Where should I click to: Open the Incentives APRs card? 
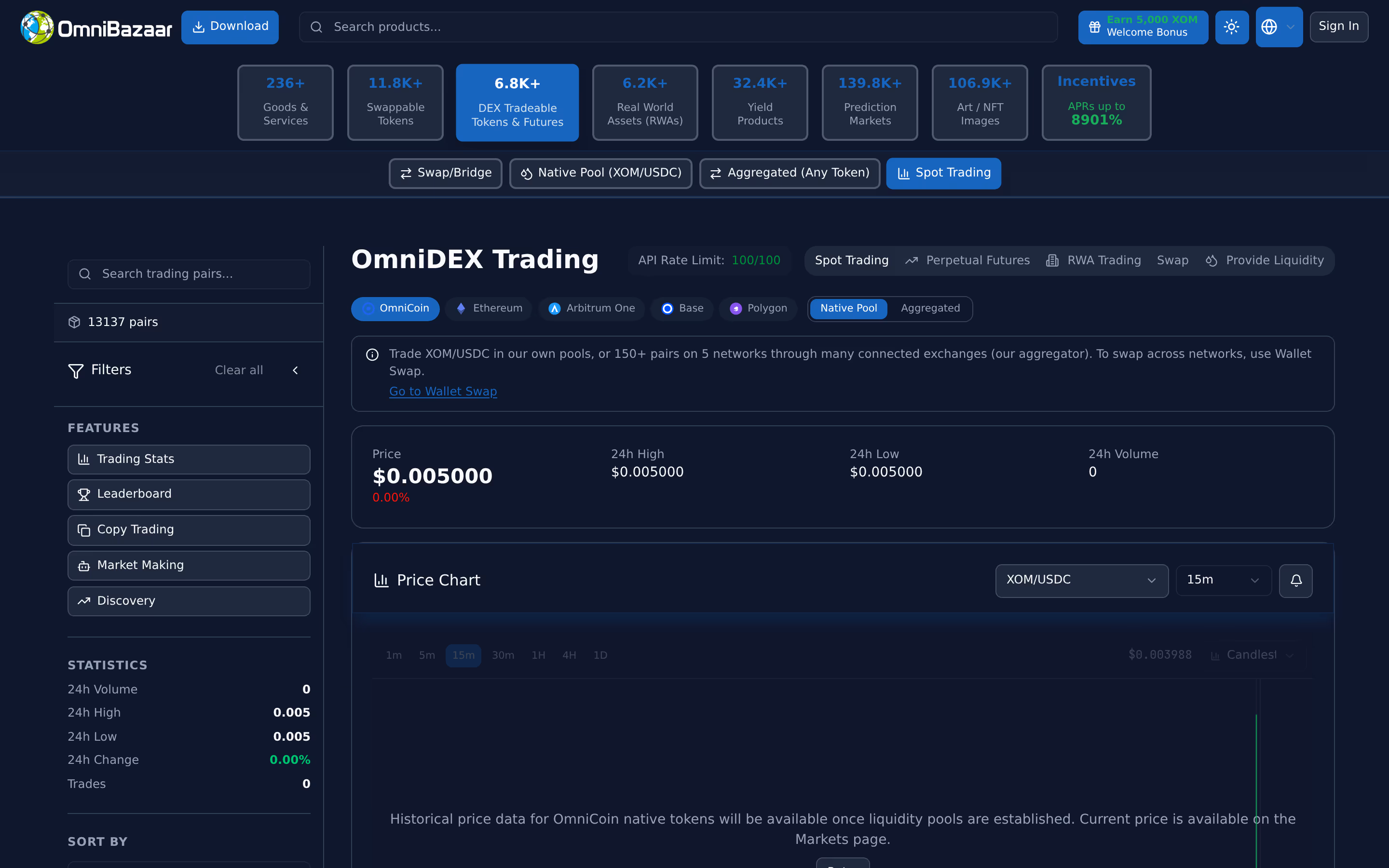[1096, 103]
